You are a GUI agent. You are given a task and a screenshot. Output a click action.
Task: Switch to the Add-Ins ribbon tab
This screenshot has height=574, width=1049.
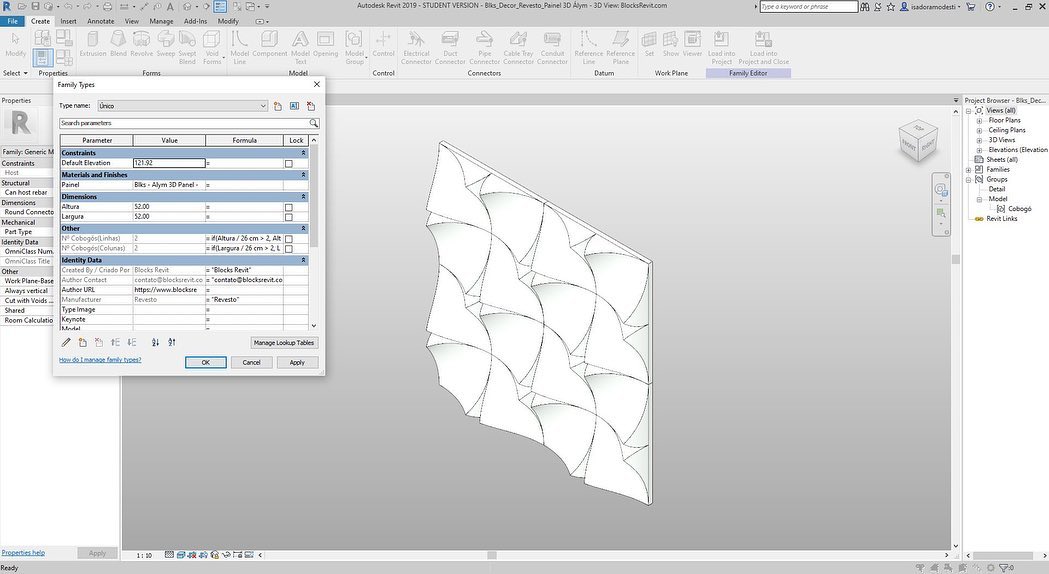click(195, 21)
